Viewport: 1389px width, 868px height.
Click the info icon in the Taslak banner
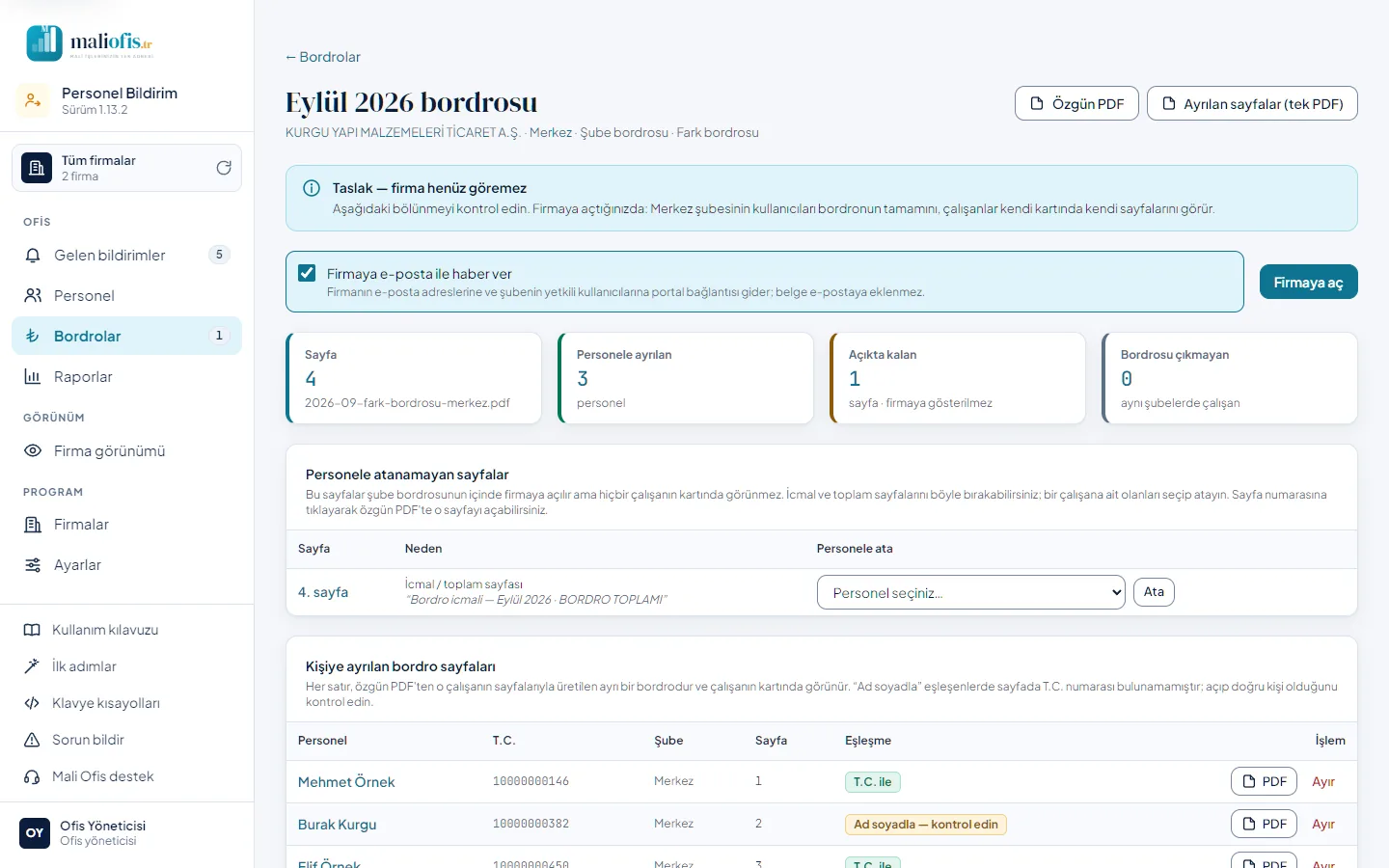tap(312, 188)
